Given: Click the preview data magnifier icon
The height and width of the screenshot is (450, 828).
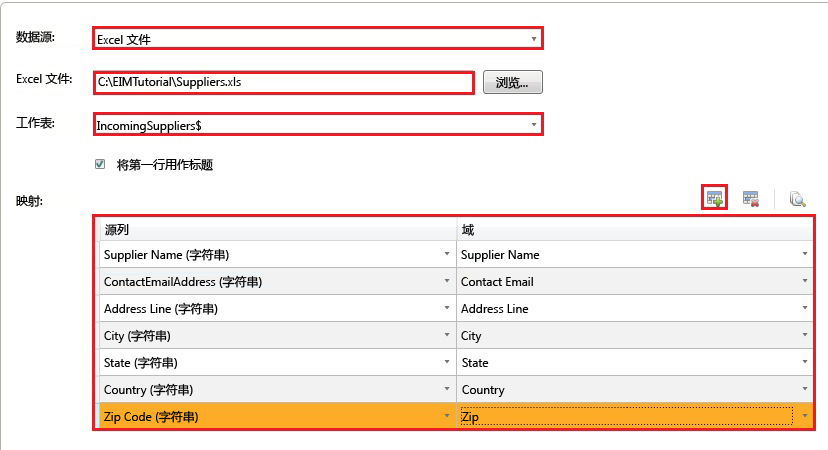Looking at the screenshot, I should [x=797, y=199].
